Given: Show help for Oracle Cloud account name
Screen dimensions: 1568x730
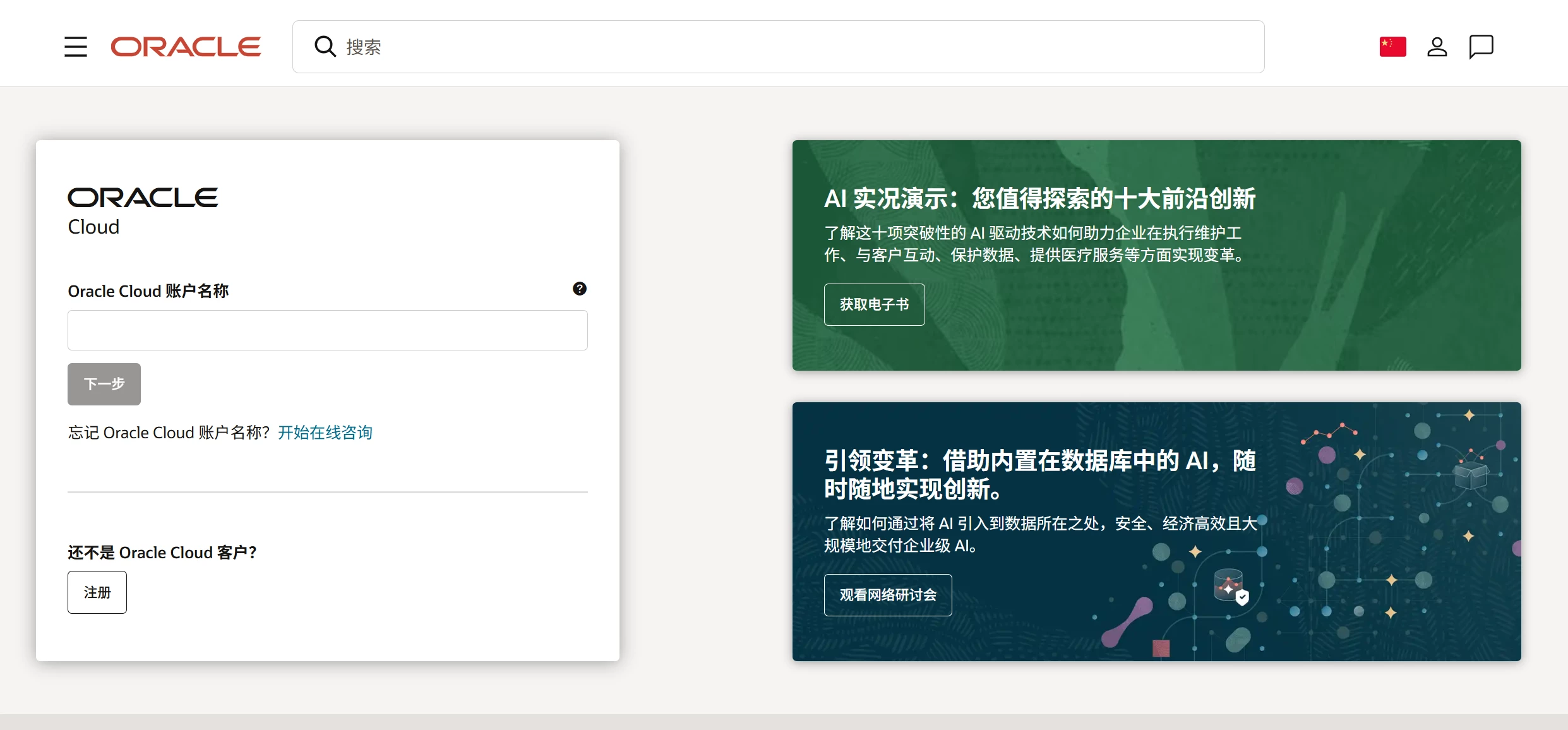Looking at the screenshot, I should (580, 289).
